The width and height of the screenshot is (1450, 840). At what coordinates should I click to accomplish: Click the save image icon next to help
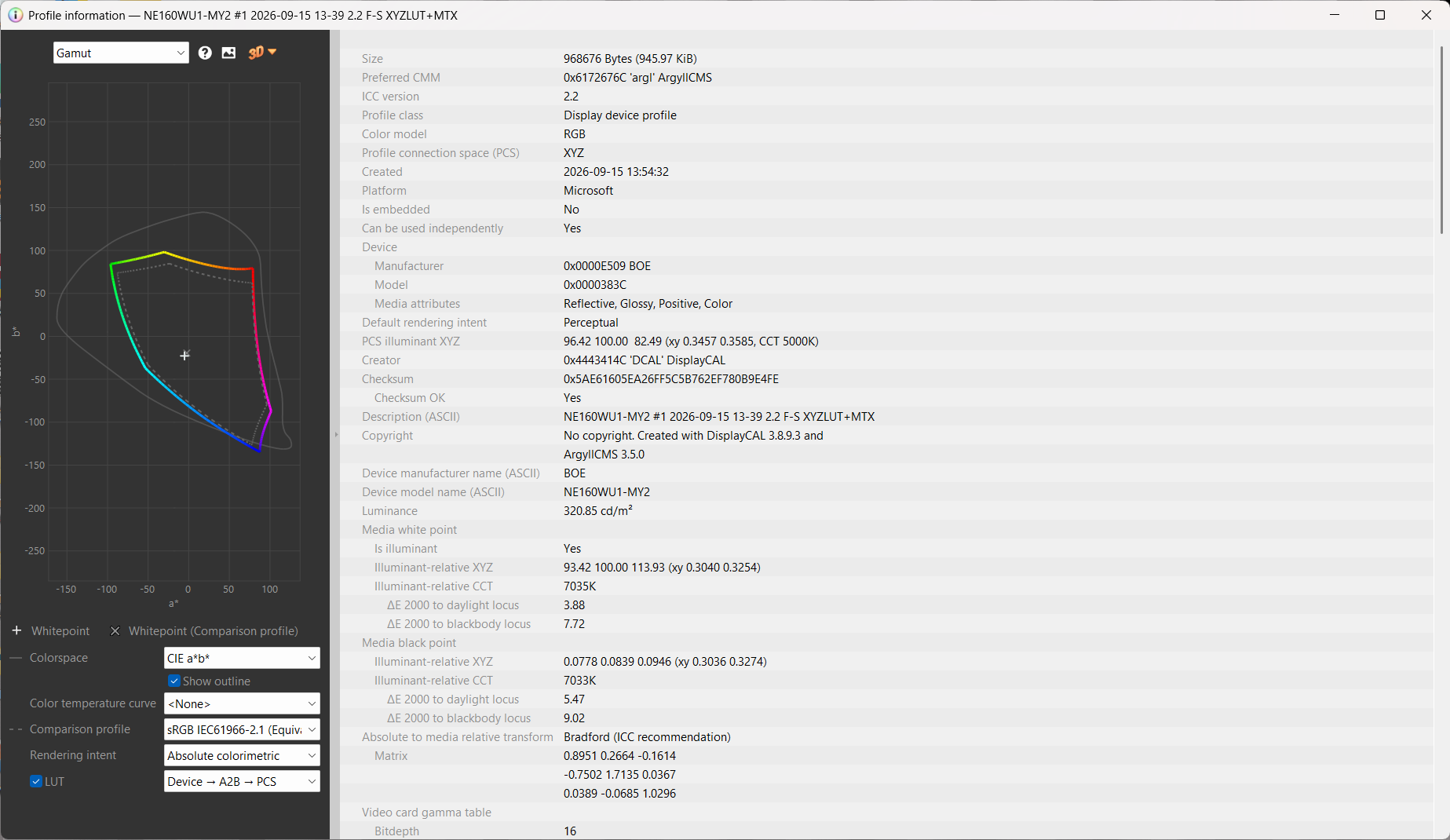tap(228, 53)
